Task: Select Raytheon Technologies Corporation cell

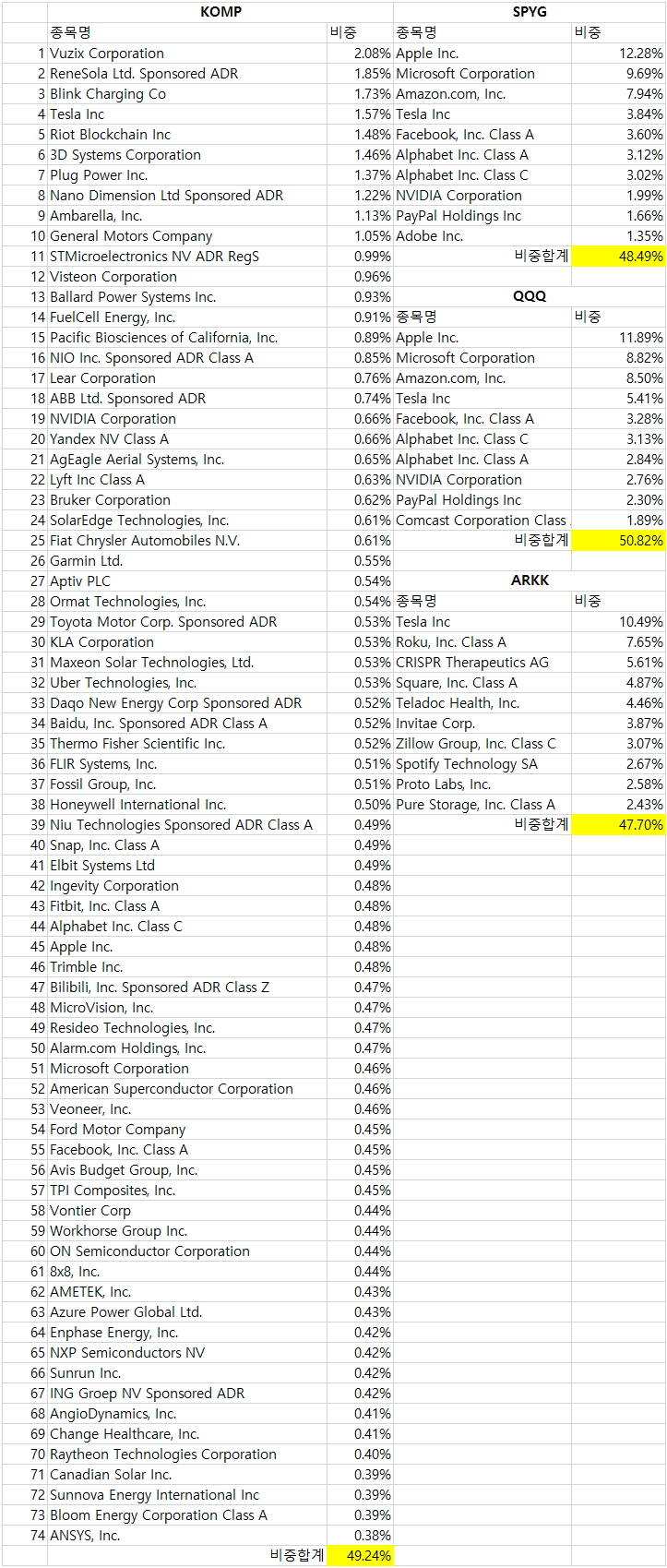Action: click(187, 1454)
